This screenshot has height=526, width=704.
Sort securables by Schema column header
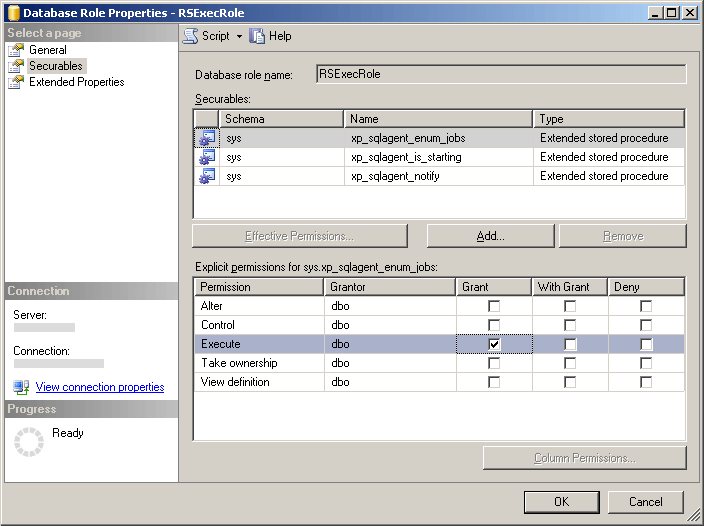click(281, 119)
